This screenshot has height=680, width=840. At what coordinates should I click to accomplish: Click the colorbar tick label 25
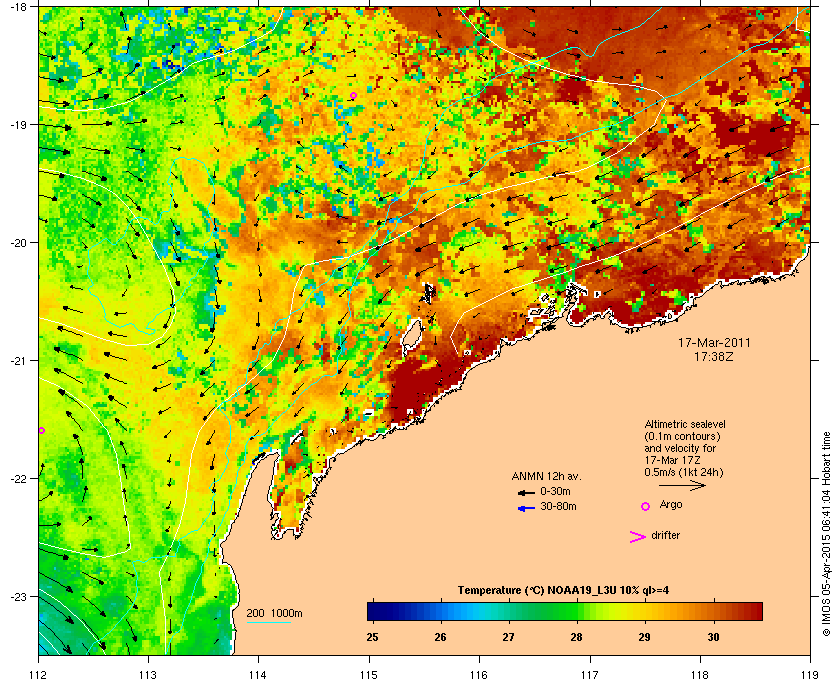pos(372,637)
